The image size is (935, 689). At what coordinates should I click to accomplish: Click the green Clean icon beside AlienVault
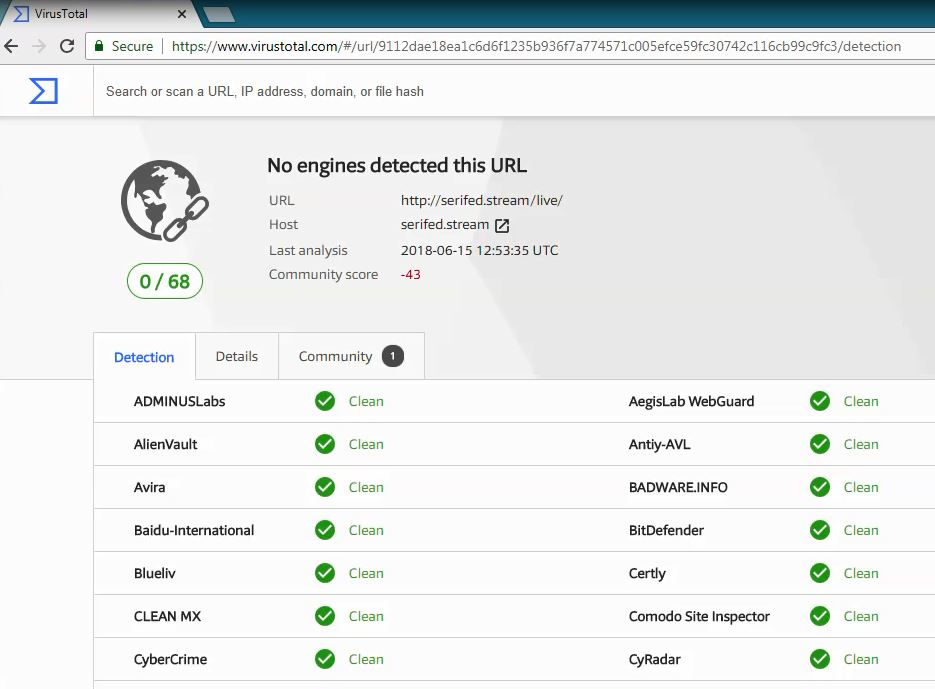(325, 444)
